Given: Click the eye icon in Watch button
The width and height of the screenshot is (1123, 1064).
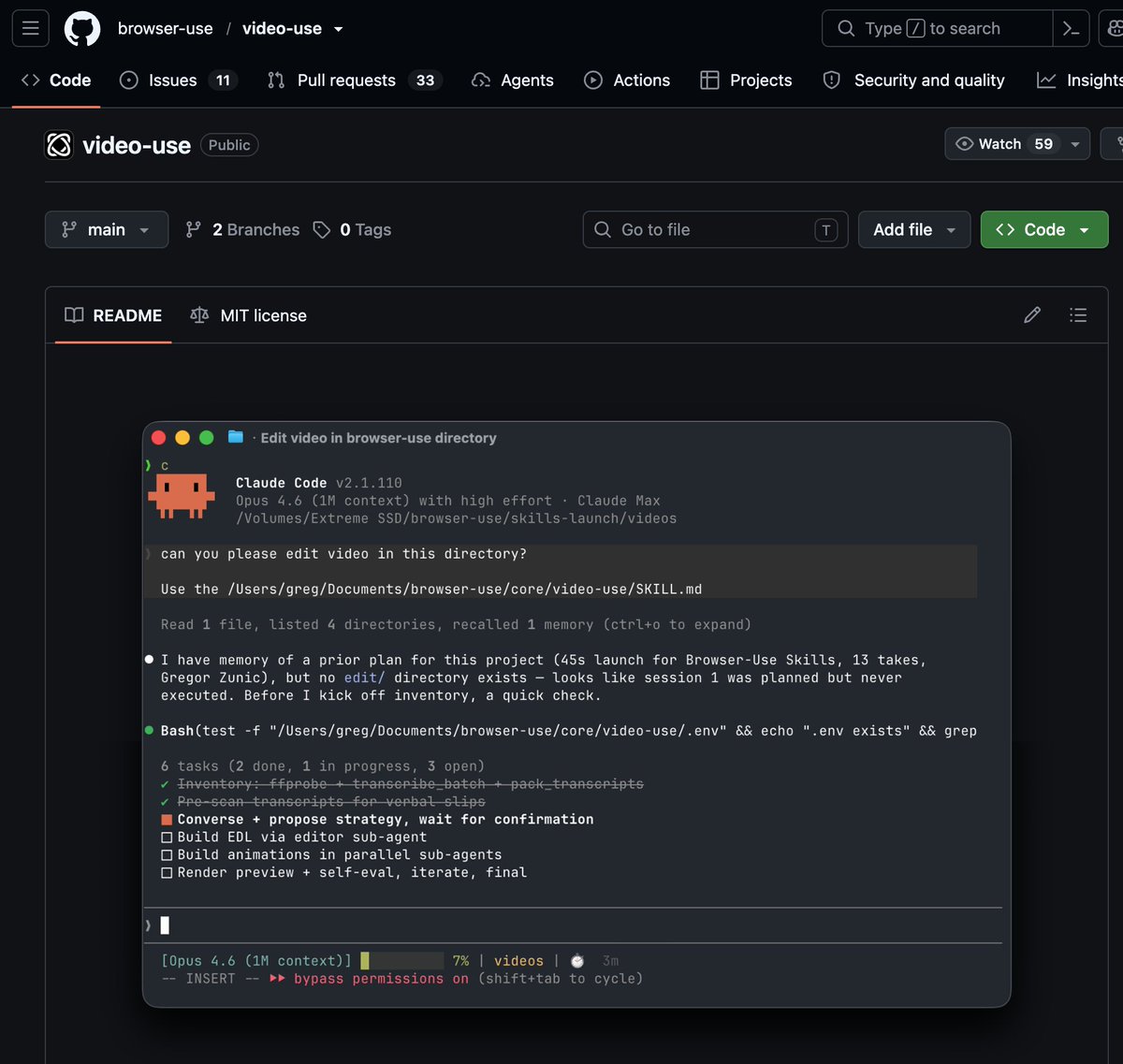Looking at the screenshot, I should [x=964, y=144].
